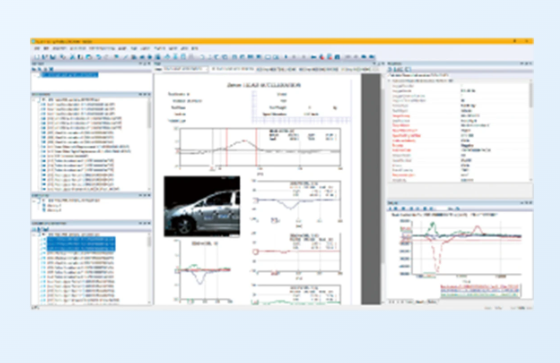Click the crash test car video thumbnail
The height and width of the screenshot is (363, 560).
click(202, 206)
